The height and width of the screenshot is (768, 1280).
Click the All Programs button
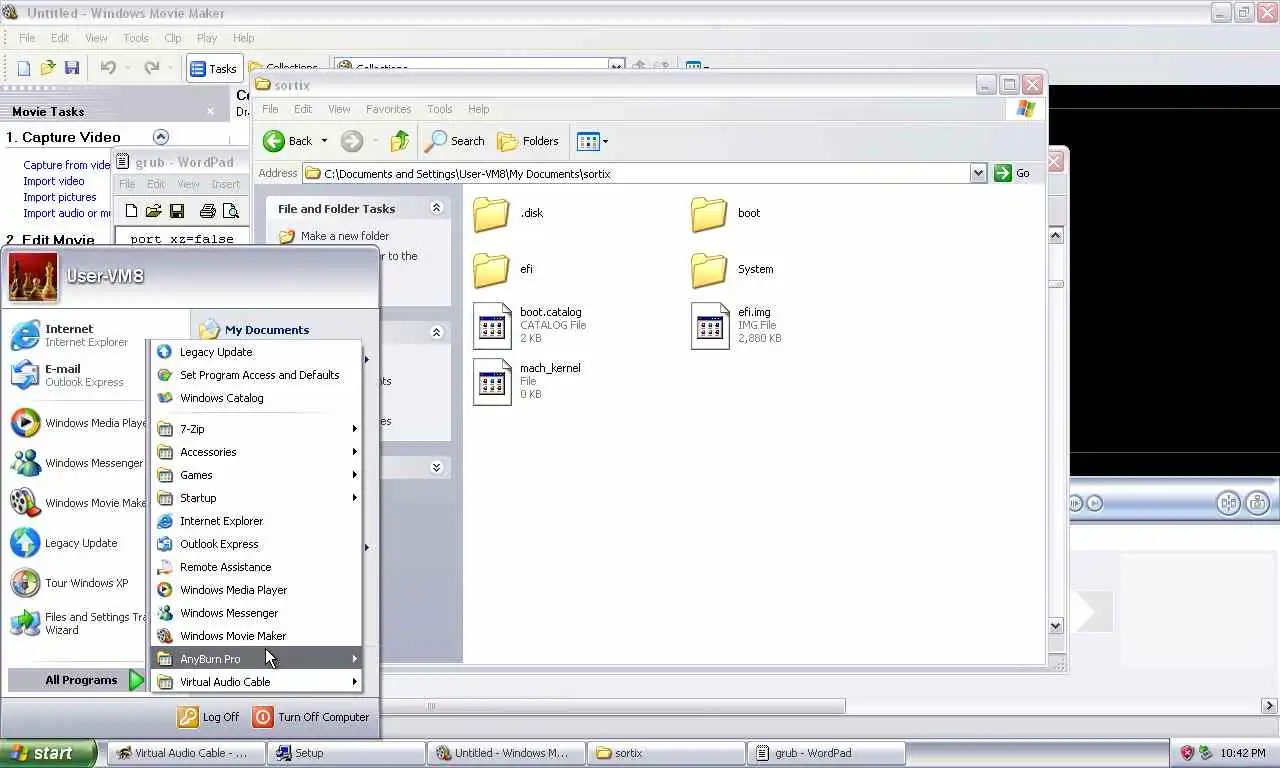coord(78,680)
